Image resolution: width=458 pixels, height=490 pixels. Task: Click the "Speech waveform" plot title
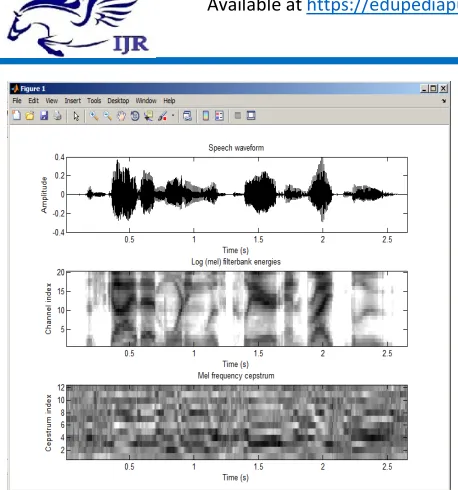click(x=236, y=148)
